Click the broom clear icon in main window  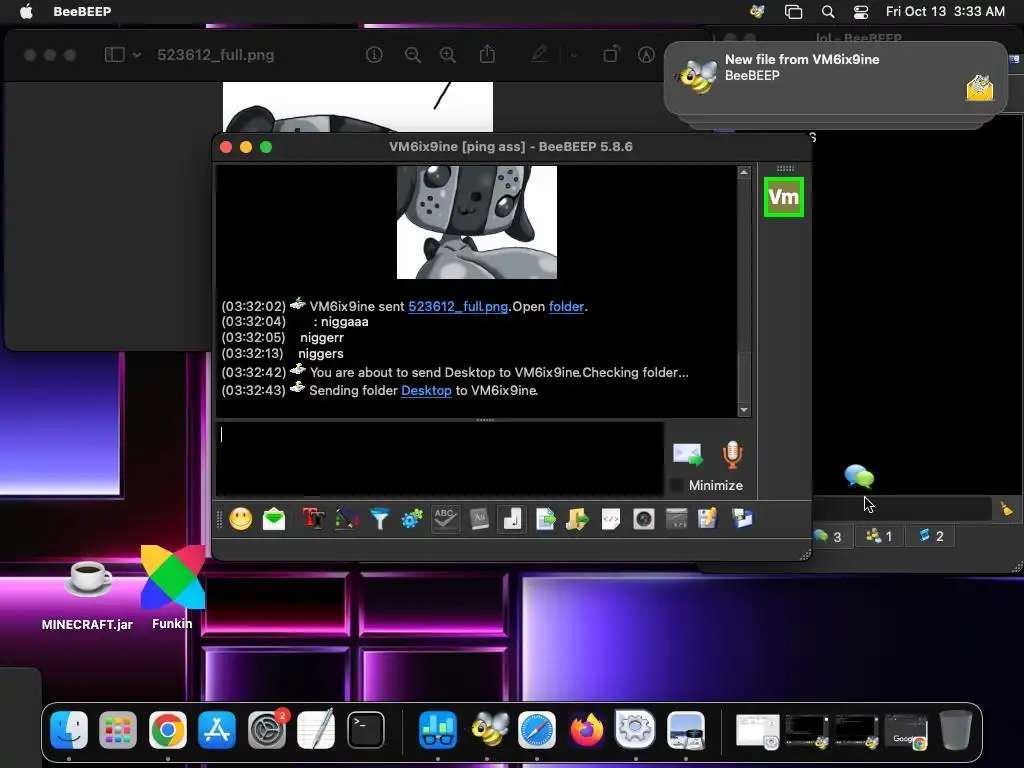(x=1006, y=509)
